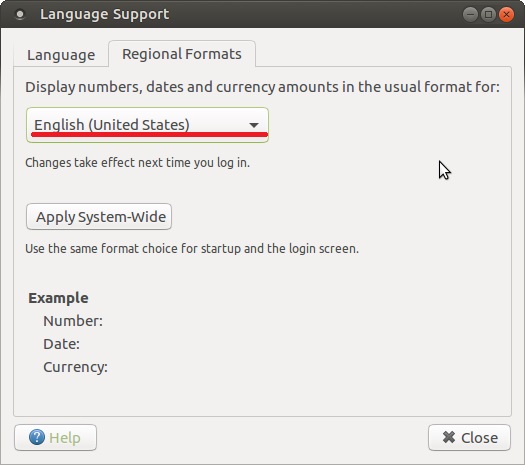Image resolution: width=525 pixels, height=465 pixels.
Task: Click the blue question mark Help icon
Action: point(37,437)
